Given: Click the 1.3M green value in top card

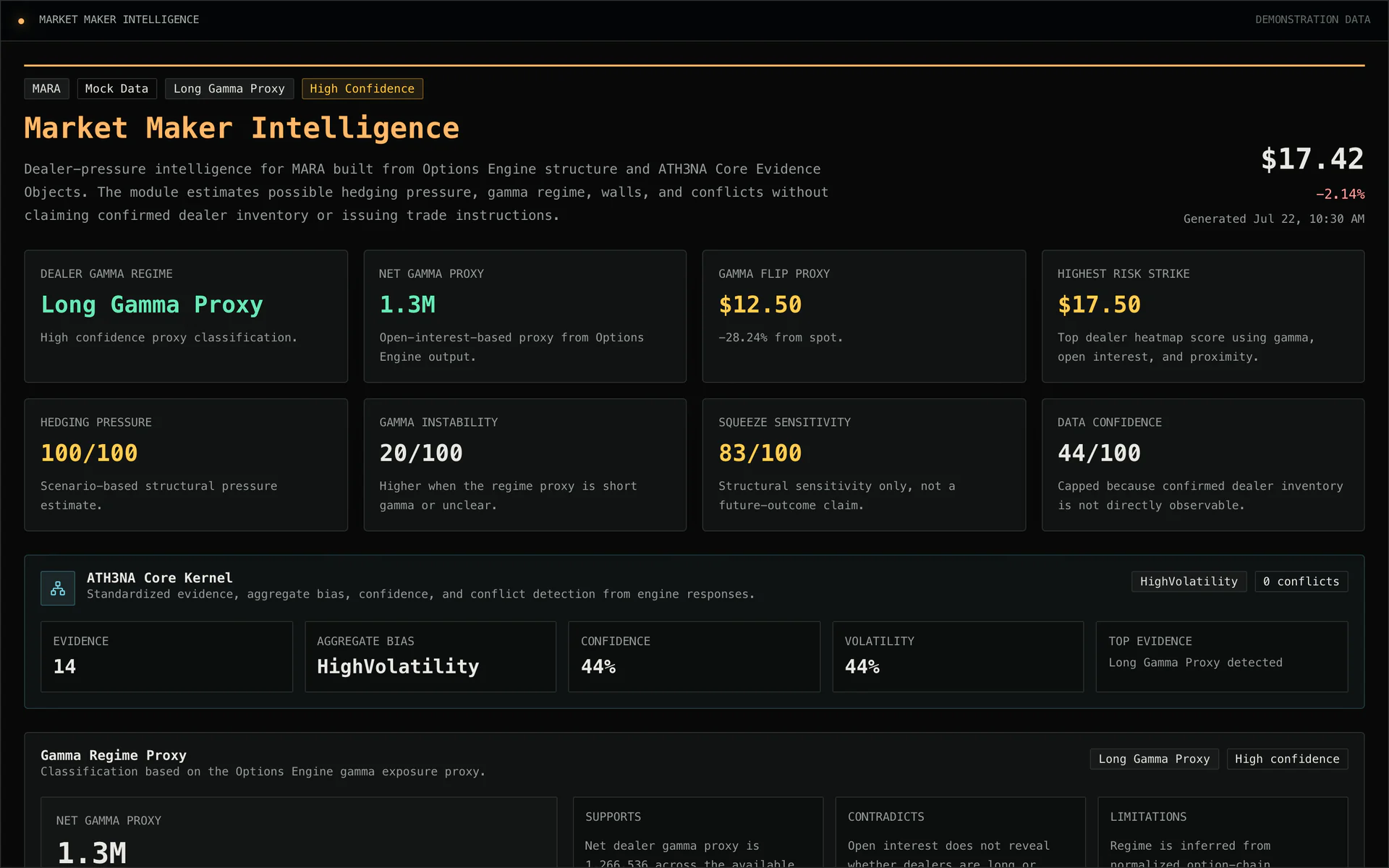Looking at the screenshot, I should click(407, 305).
